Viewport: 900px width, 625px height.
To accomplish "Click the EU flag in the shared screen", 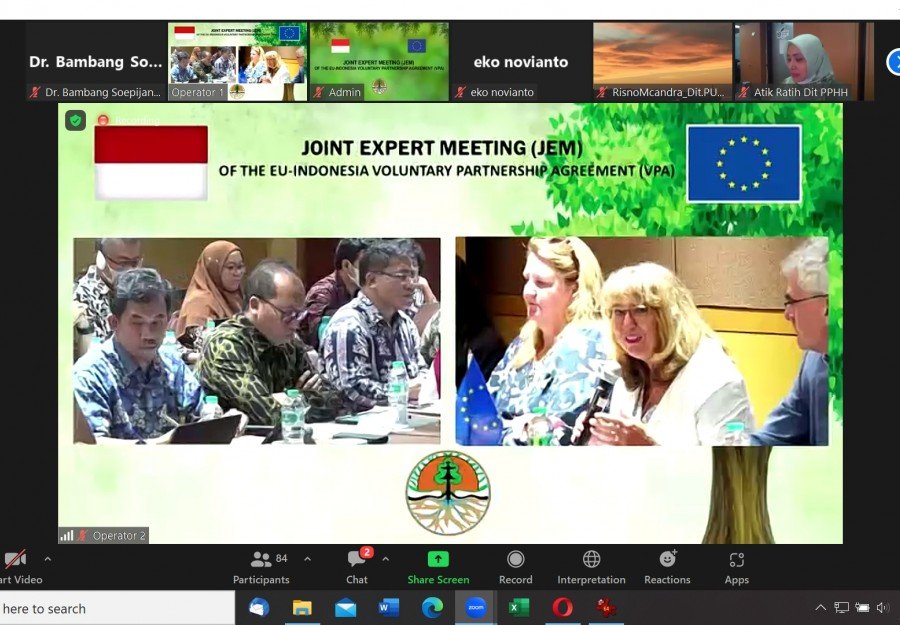I will click(x=744, y=164).
